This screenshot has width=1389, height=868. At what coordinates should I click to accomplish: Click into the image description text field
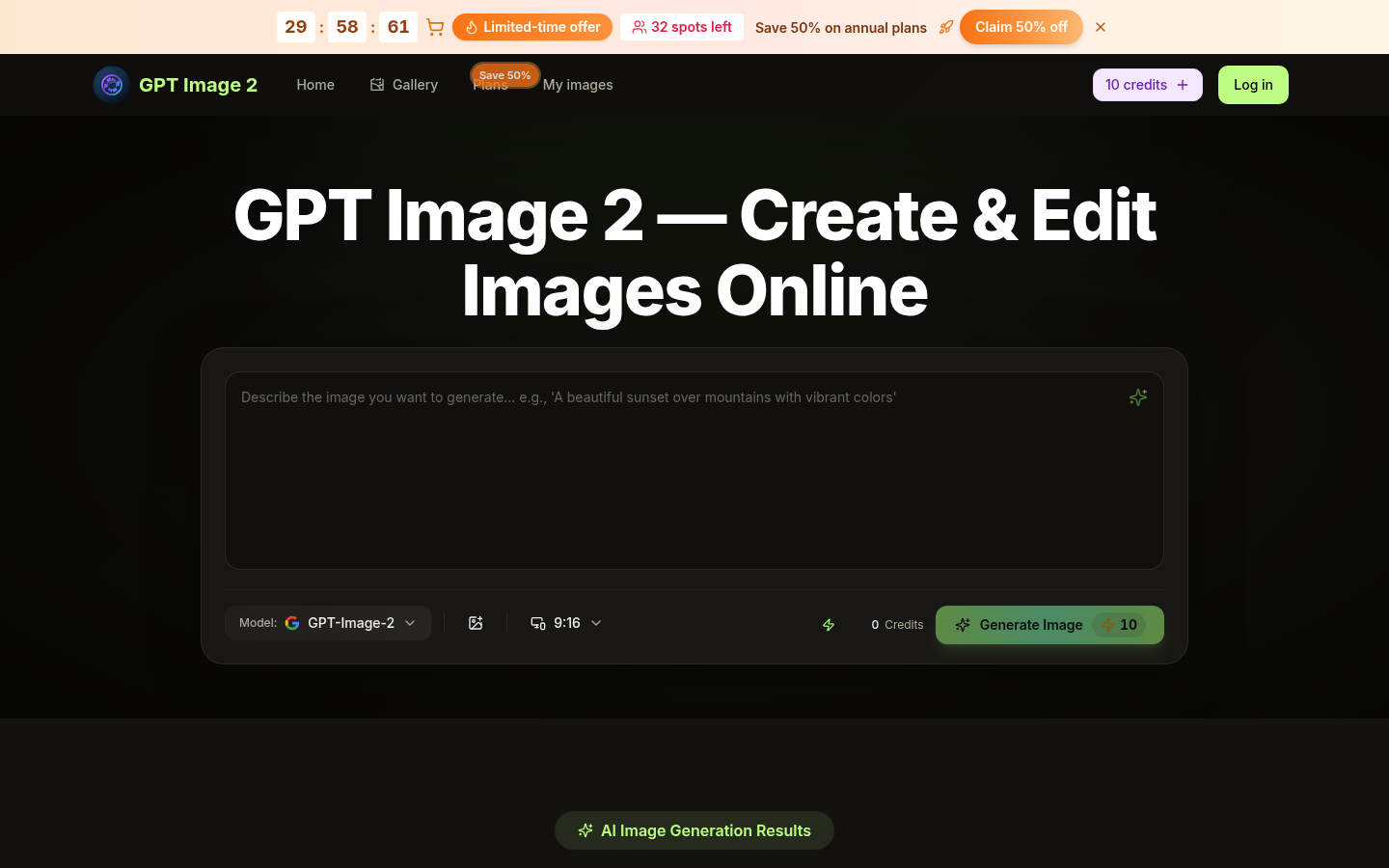pyautogui.click(x=694, y=471)
